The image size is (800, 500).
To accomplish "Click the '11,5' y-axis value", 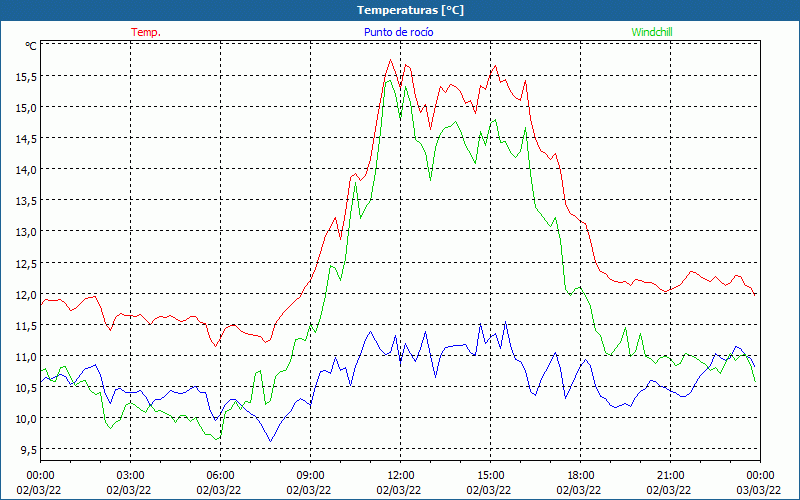I will click(x=26, y=326).
